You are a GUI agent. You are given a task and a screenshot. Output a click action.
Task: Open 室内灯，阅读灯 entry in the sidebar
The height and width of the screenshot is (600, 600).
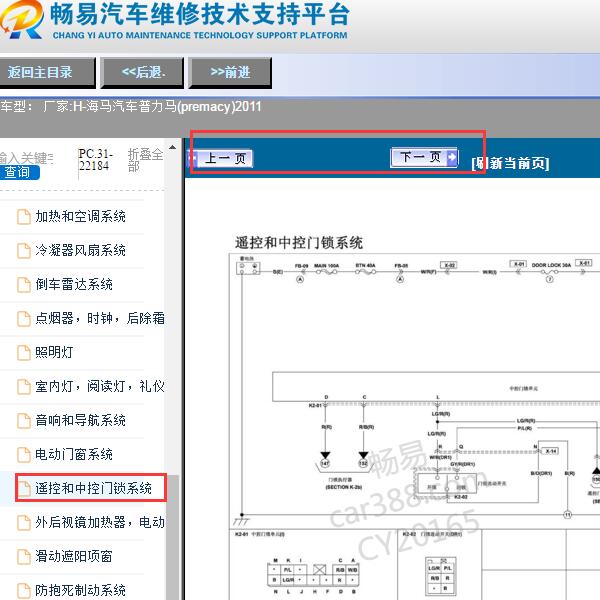pyautogui.click(x=100, y=386)
